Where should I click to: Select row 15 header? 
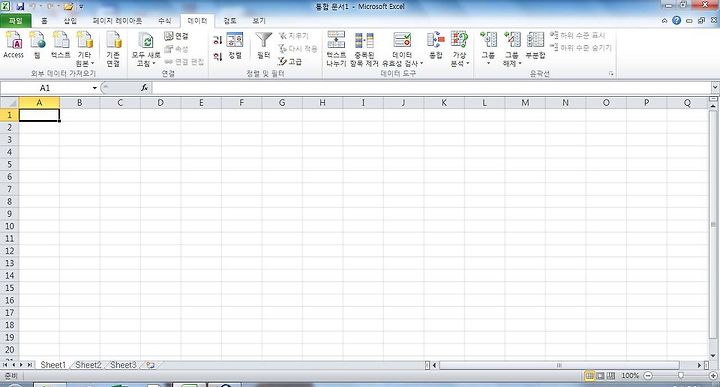(x=9, y=288)
